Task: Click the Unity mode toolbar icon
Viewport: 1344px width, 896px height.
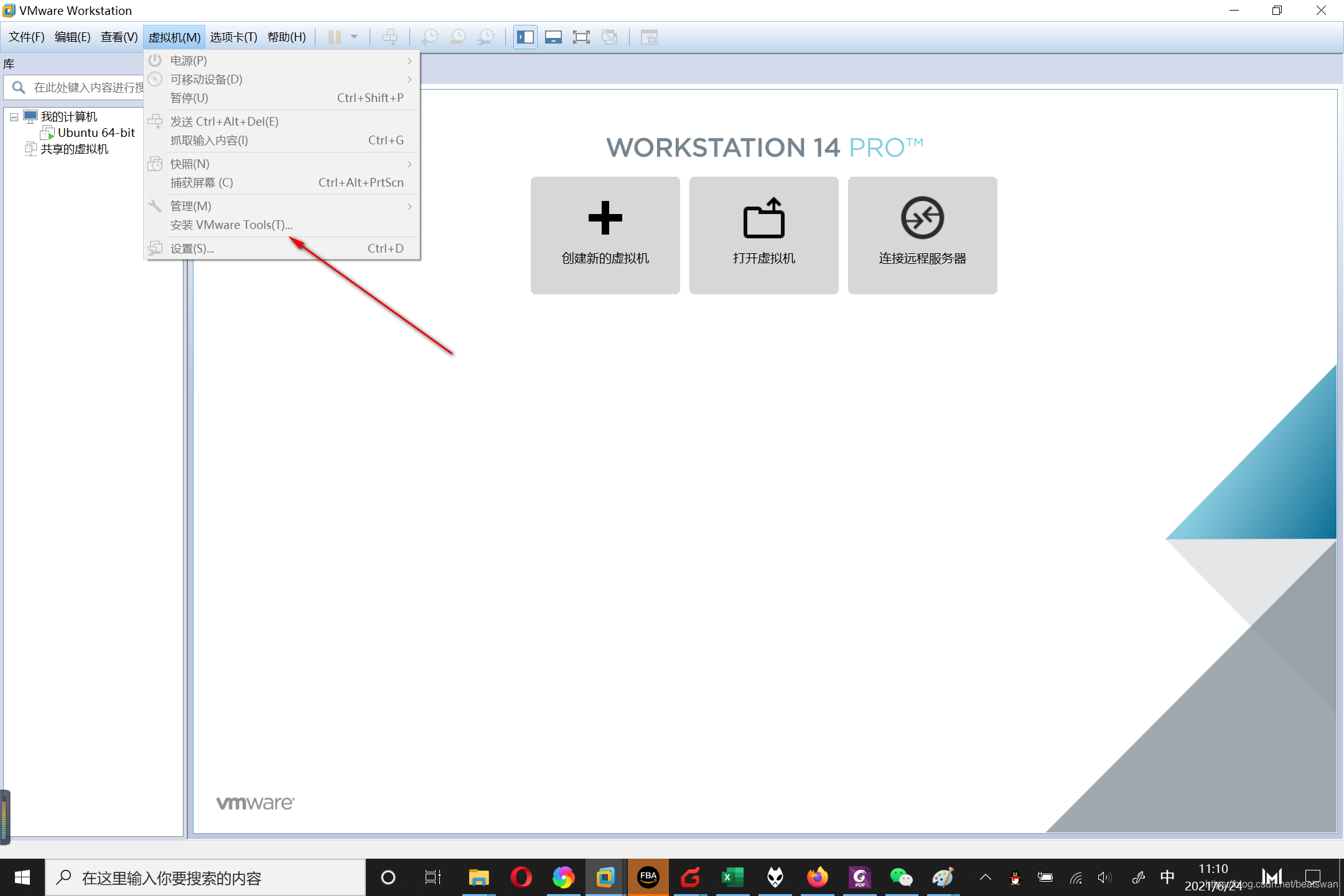Action: [x=610, y=37]
